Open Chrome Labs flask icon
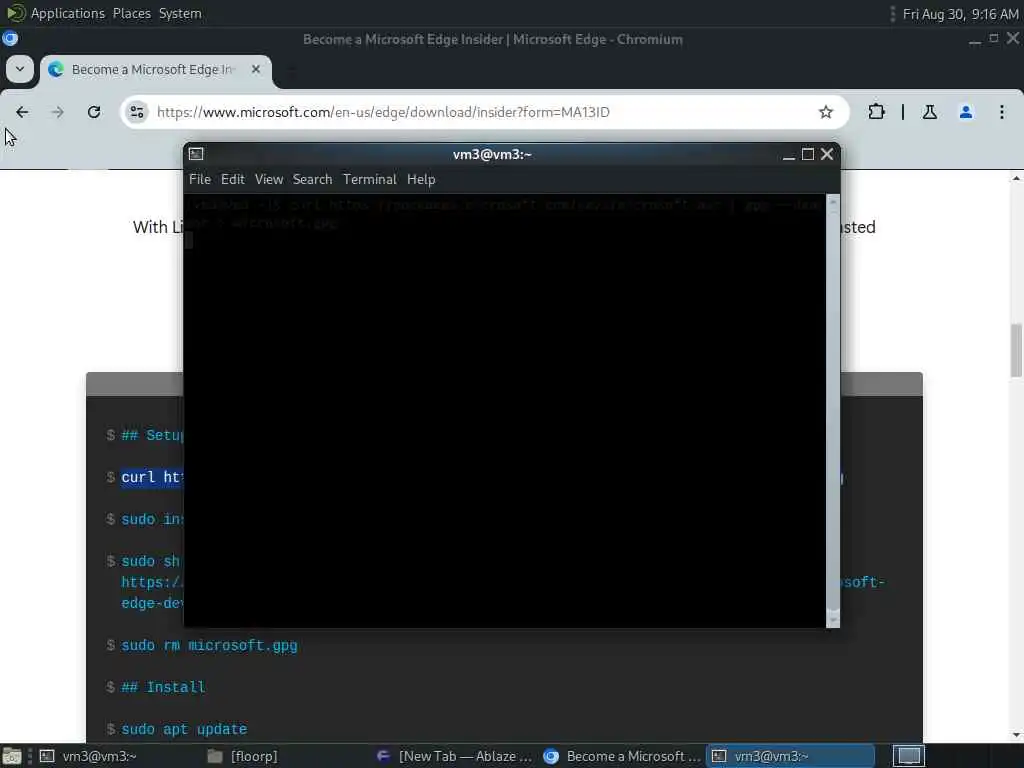 pos(929,112)
